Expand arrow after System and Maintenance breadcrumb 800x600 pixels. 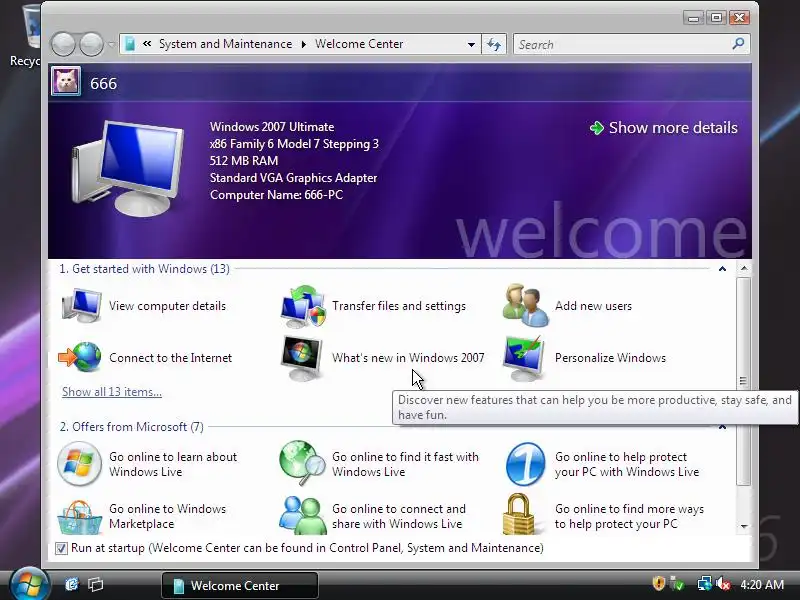tap(304, 44)
